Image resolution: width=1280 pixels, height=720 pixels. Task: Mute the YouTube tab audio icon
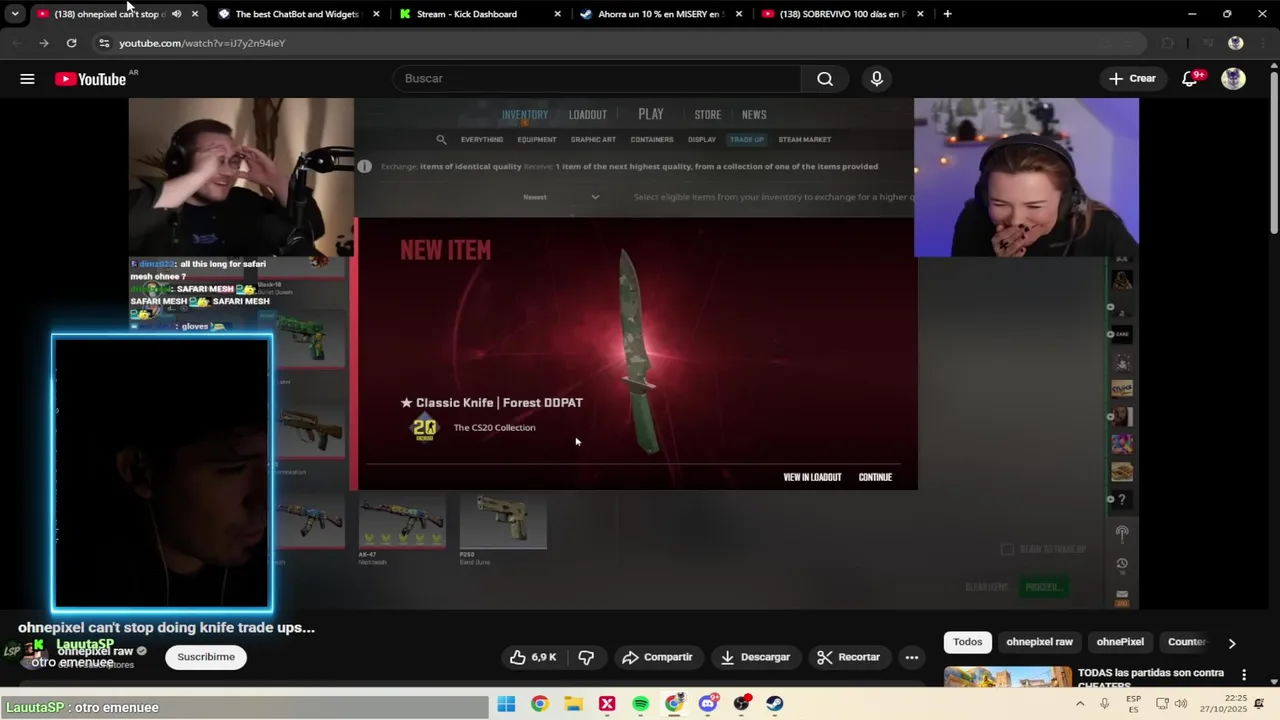point(176,14)
